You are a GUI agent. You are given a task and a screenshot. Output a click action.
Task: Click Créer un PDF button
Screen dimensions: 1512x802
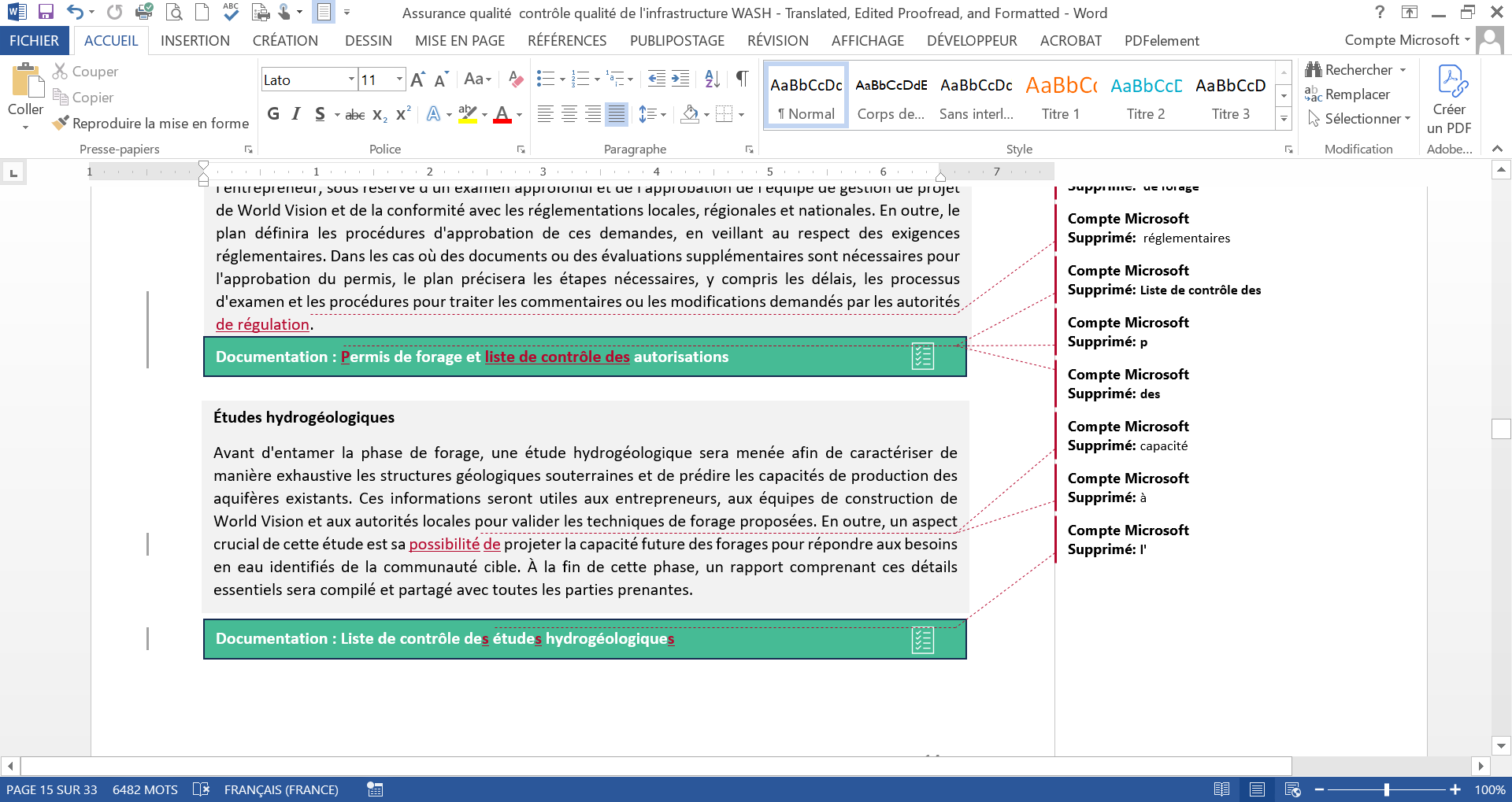1449,100
